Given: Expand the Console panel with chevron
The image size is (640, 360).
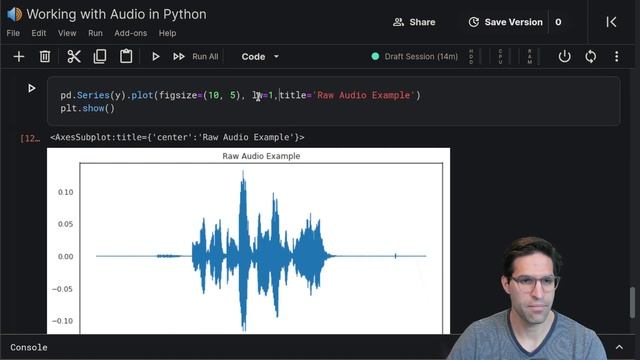Looking at the screenshot, I should pos(619,347).
